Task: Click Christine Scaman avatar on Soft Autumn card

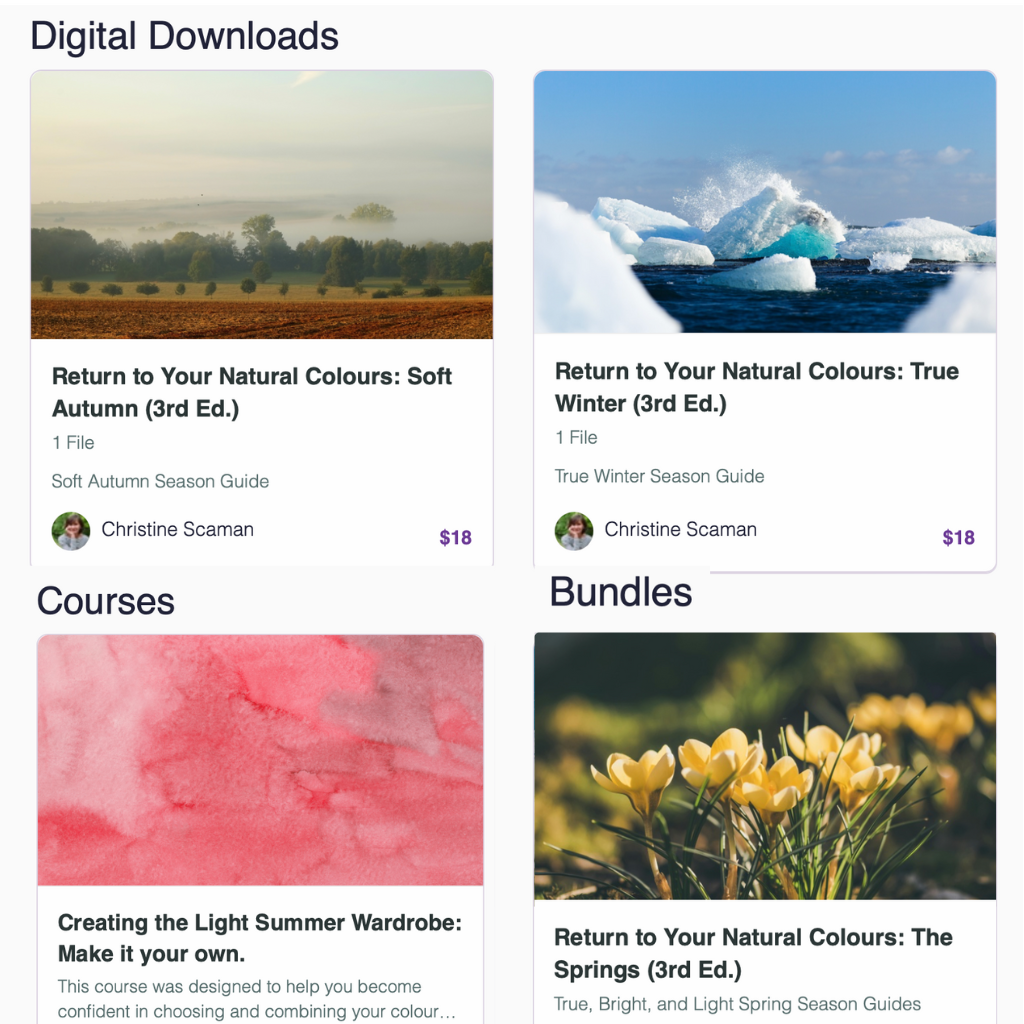Action: click(71, 531)
